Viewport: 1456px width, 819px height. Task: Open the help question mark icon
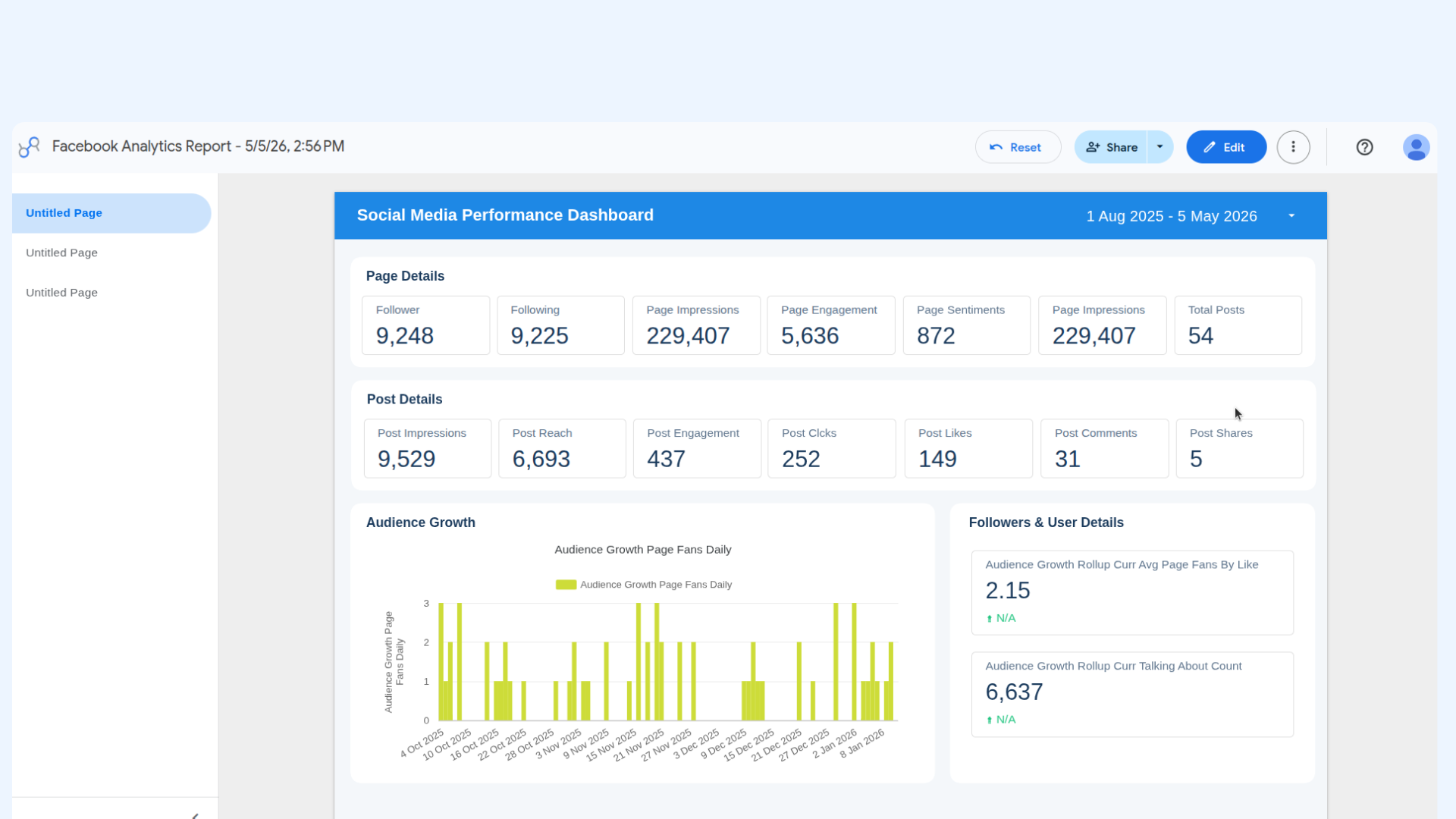pos(1364,147)
